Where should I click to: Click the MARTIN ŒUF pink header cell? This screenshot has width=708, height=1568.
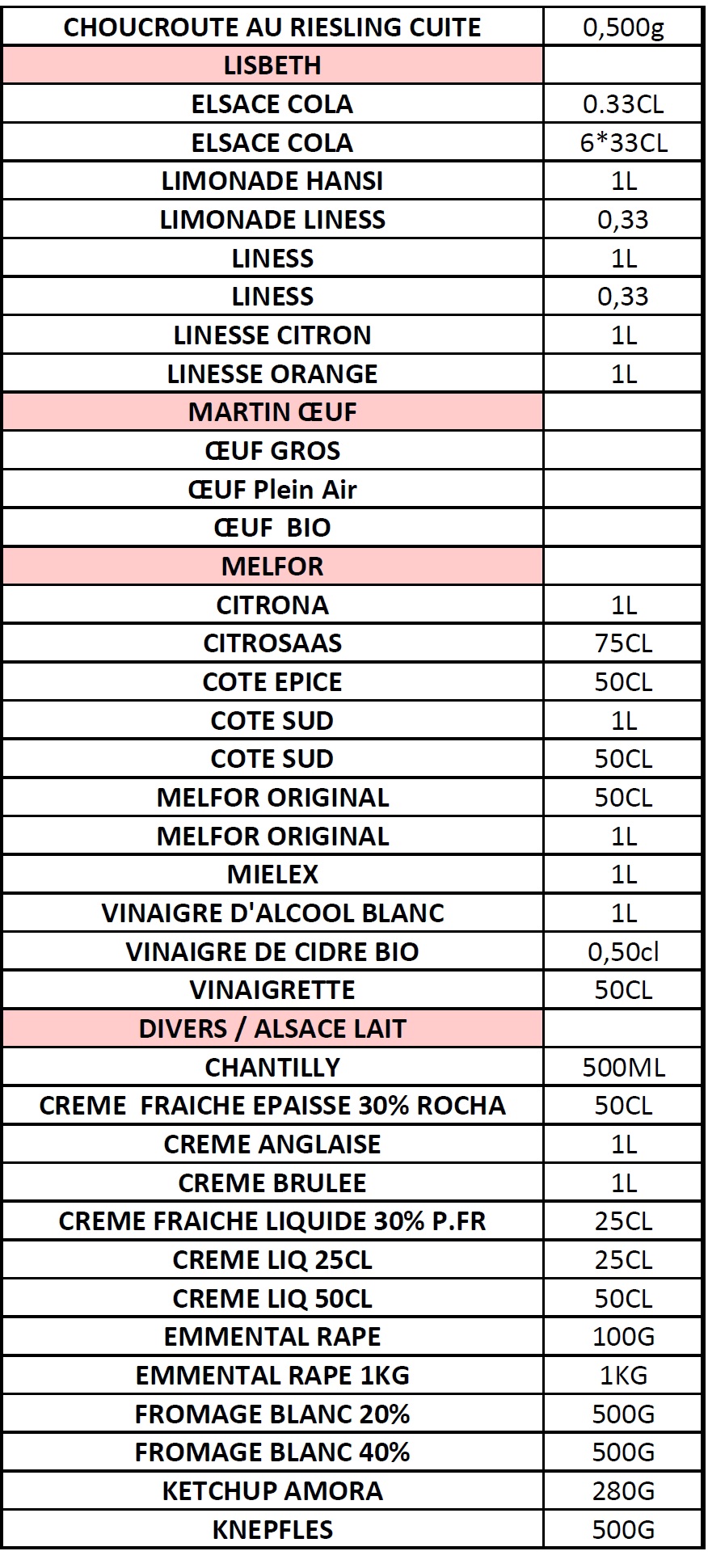point(272,412)
